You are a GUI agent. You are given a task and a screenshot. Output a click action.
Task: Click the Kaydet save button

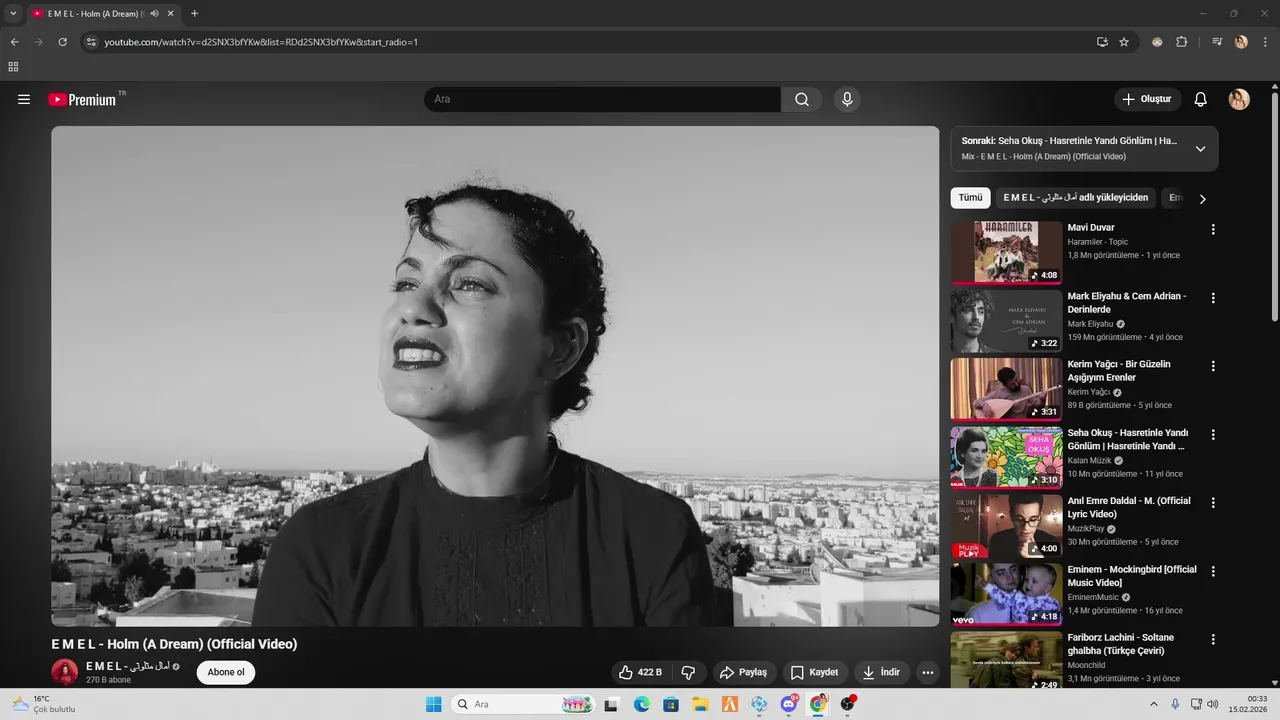pyautogui.click(x=814, y=673)
